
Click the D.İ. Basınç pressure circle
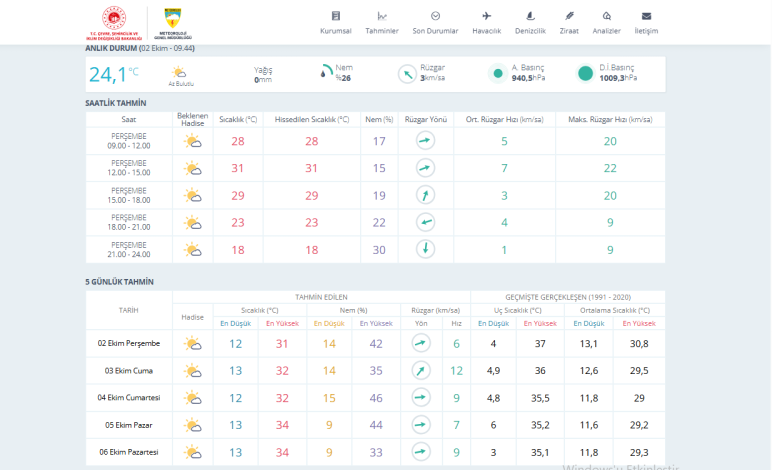585,73
